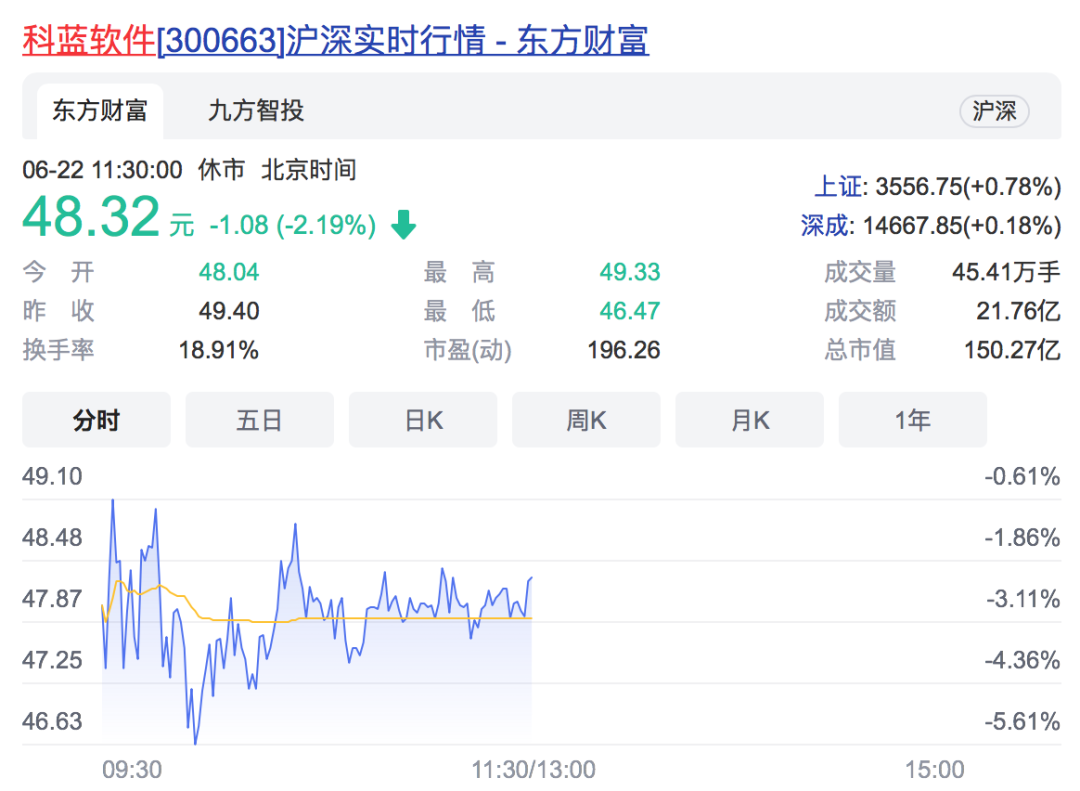Display the 1年 one-year chart
1080x791 pixels.
tap(912, 420)
